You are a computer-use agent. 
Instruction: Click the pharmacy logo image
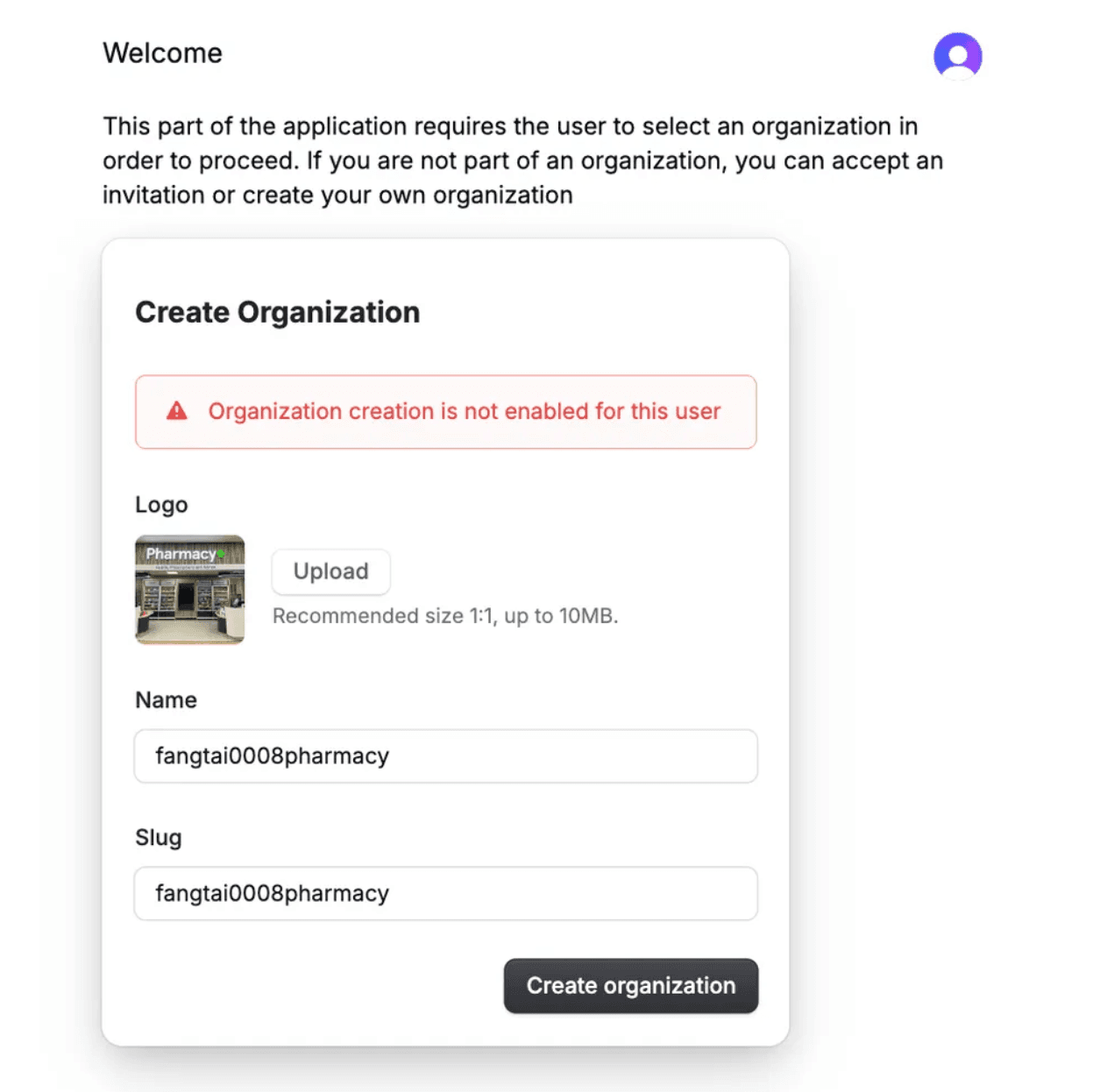190,590
